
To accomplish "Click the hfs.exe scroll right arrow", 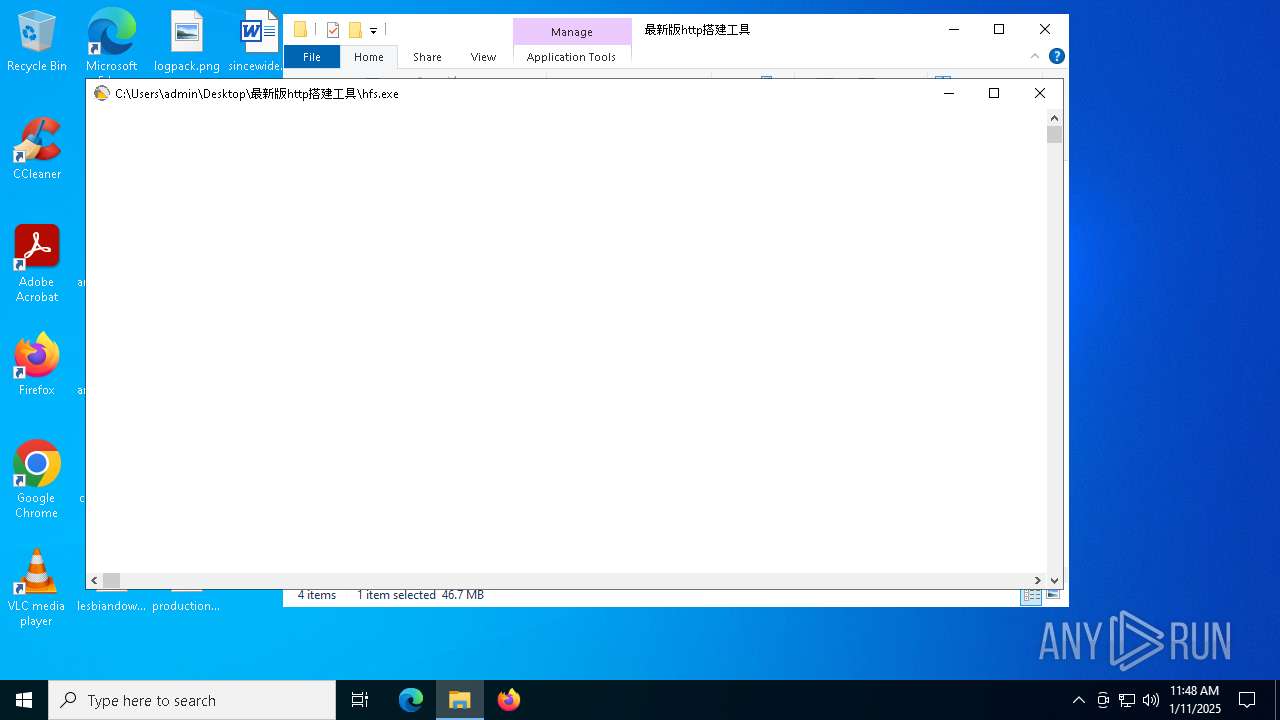I will click(x=1038, y=580).
